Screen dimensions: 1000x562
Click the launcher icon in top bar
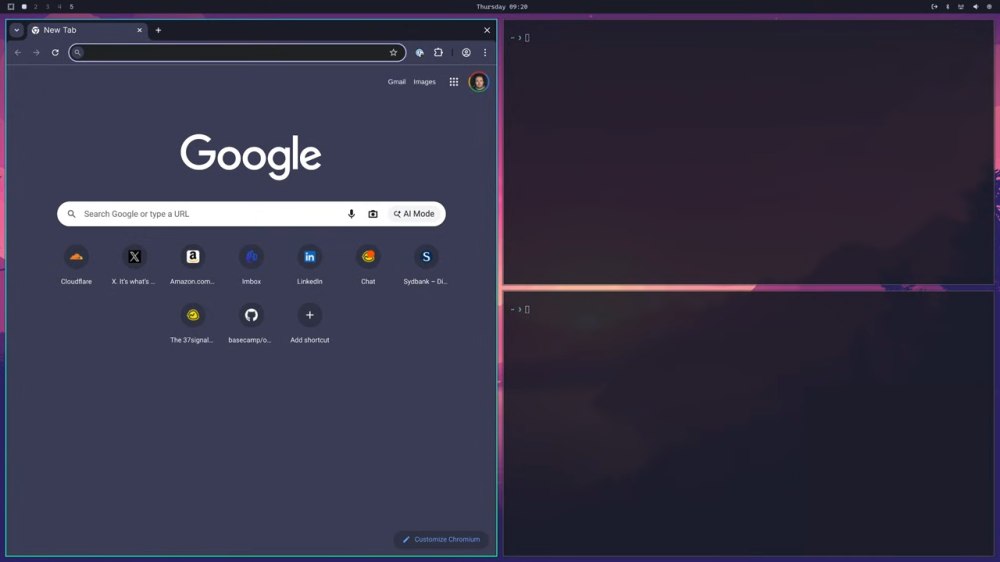click(x=11, y=6)
